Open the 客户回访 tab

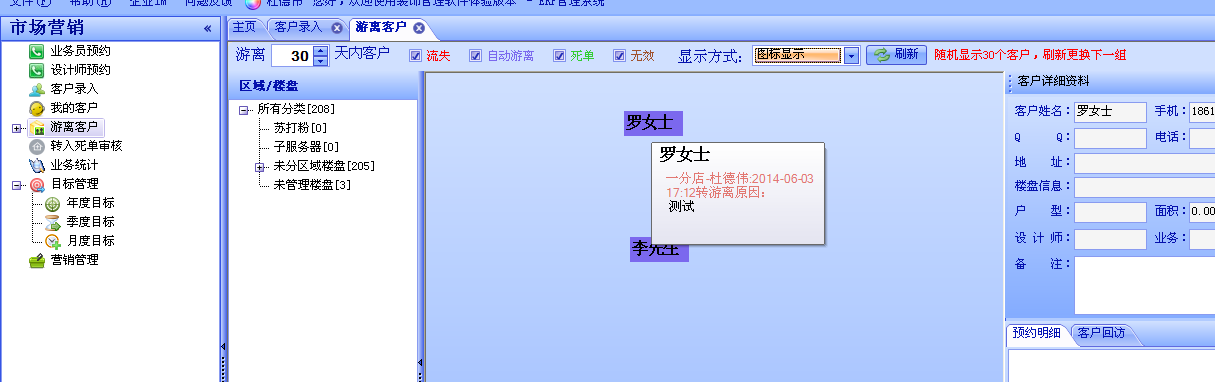coord(1102,334)
